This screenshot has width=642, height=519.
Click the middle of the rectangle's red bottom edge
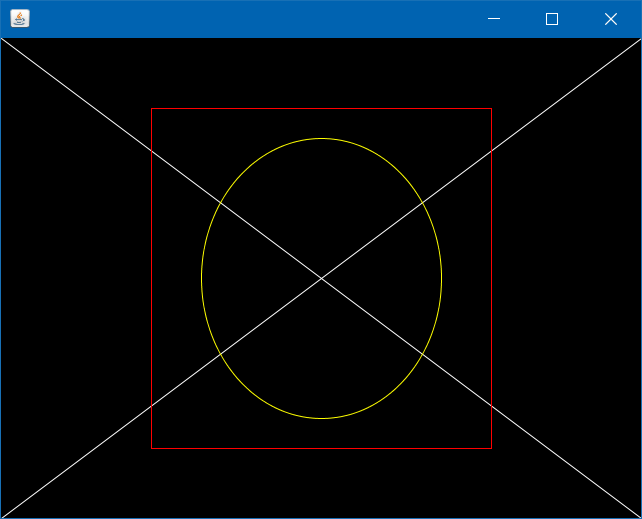(321, 448)
